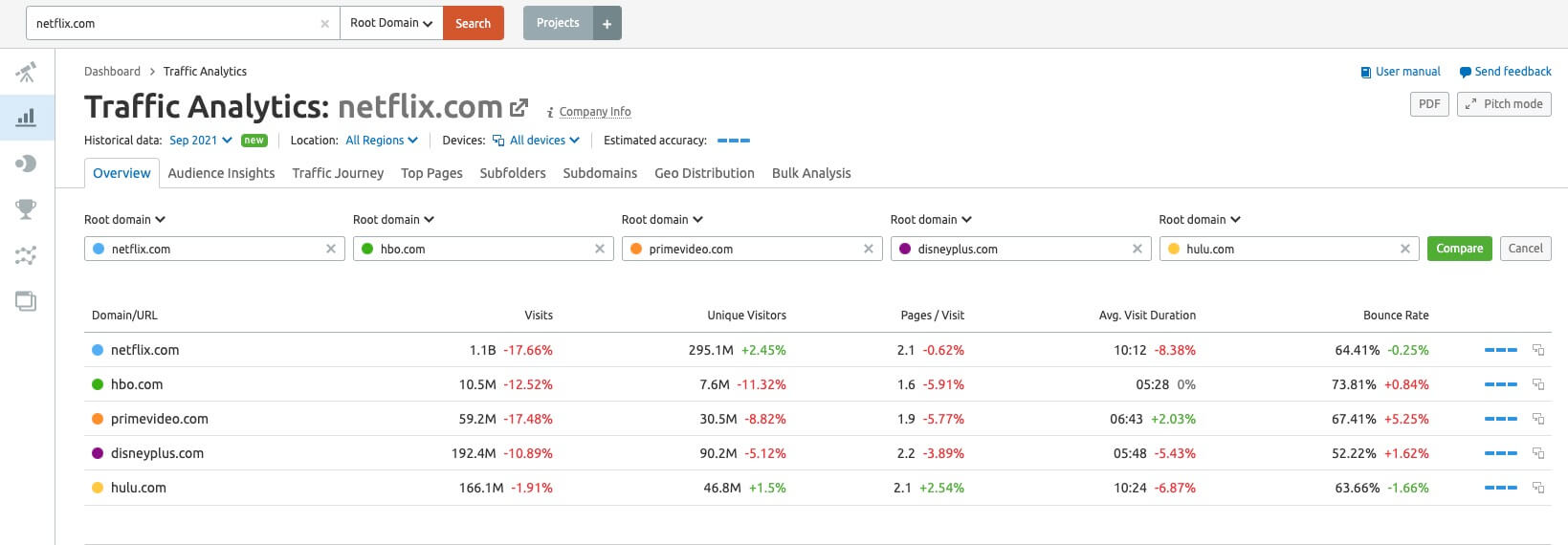Click the green Compare button
The height and width of the screenshot is (545, 1568).
click(x=1459, y=249)
